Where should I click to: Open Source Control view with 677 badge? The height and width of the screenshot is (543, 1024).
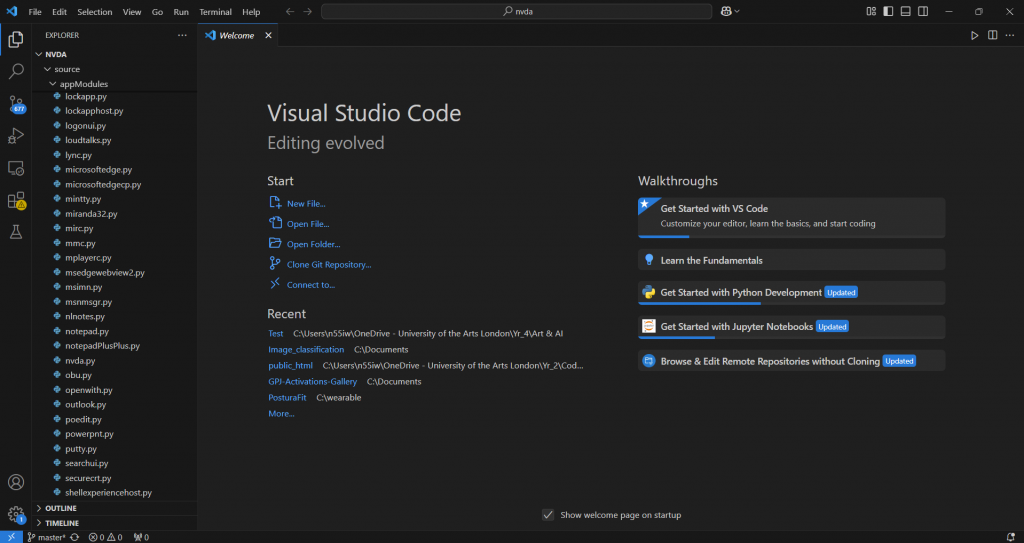pos(16,103)
